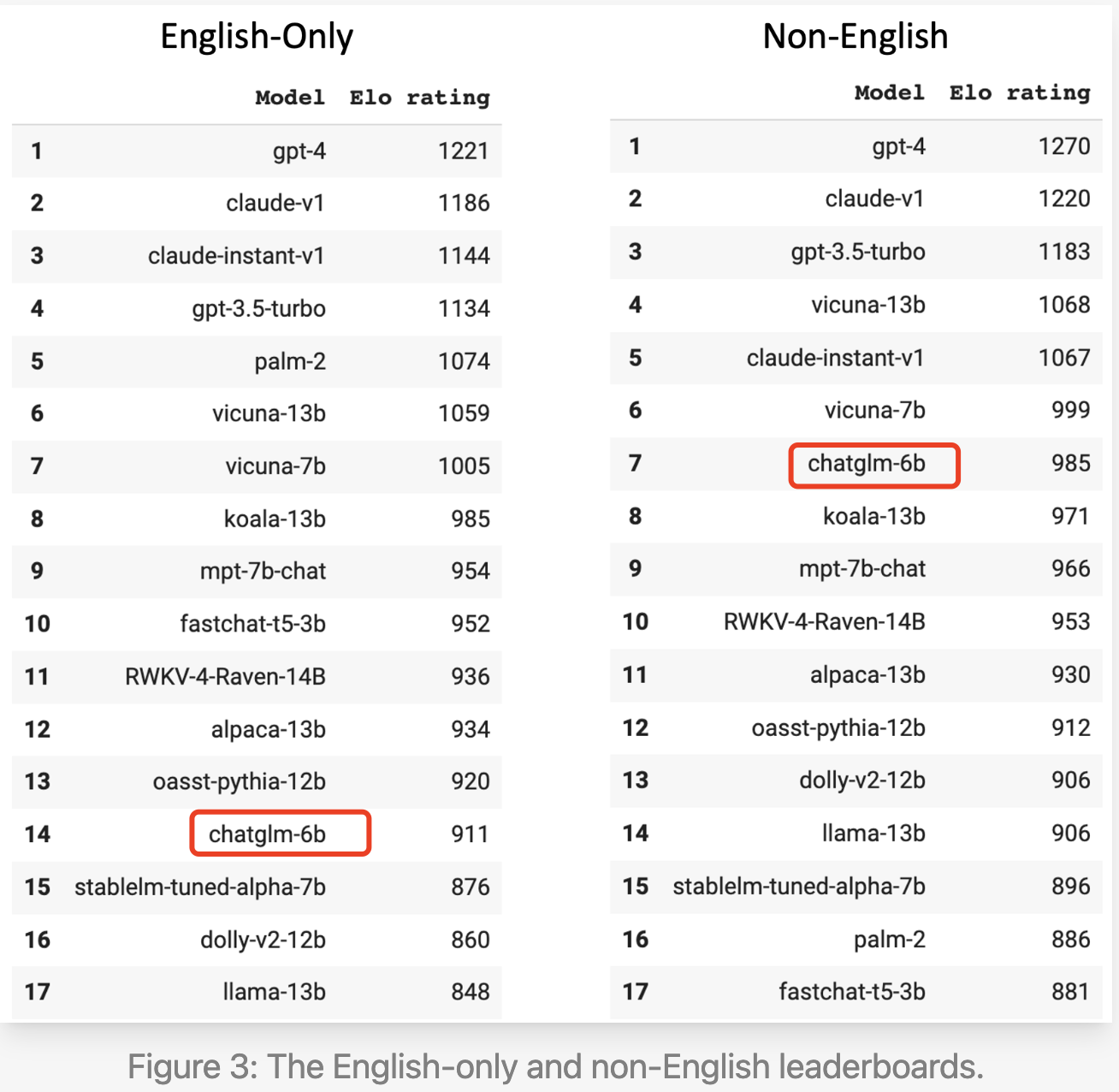Click dolly-v2-12b in the Non-English table
This screenshot has width=1119, height=1092.
point(862,780)
